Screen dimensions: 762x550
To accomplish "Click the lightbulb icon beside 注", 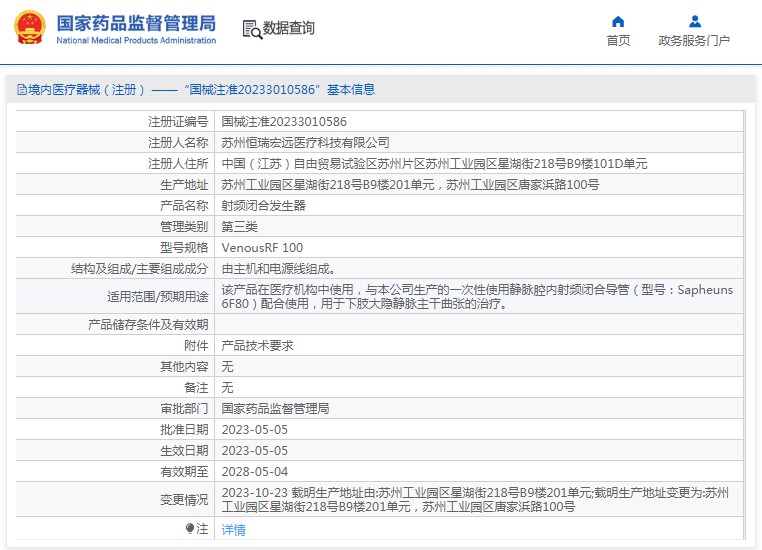I will point(190,529).
